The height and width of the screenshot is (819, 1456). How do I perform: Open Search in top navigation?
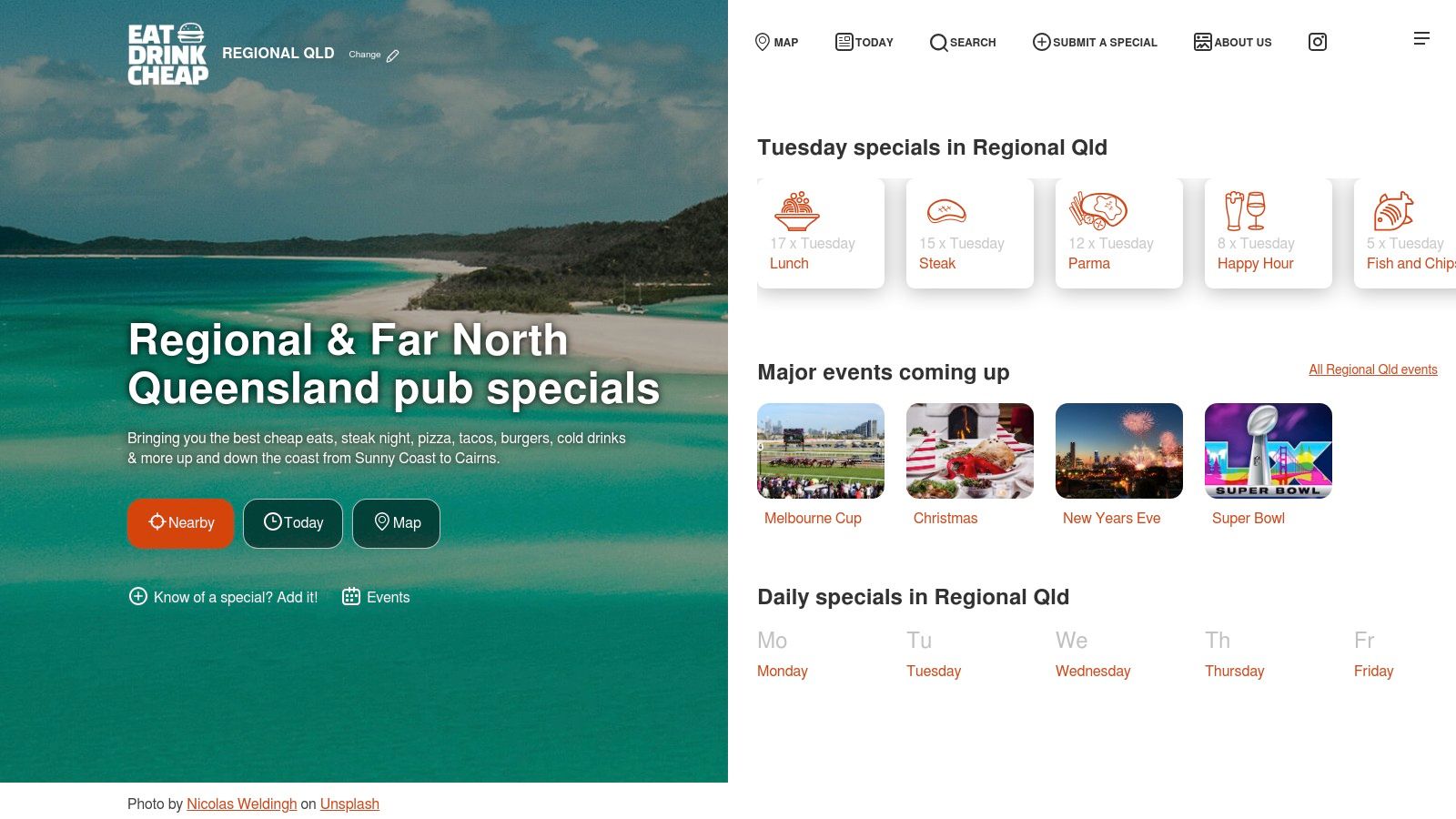point(963,42)
